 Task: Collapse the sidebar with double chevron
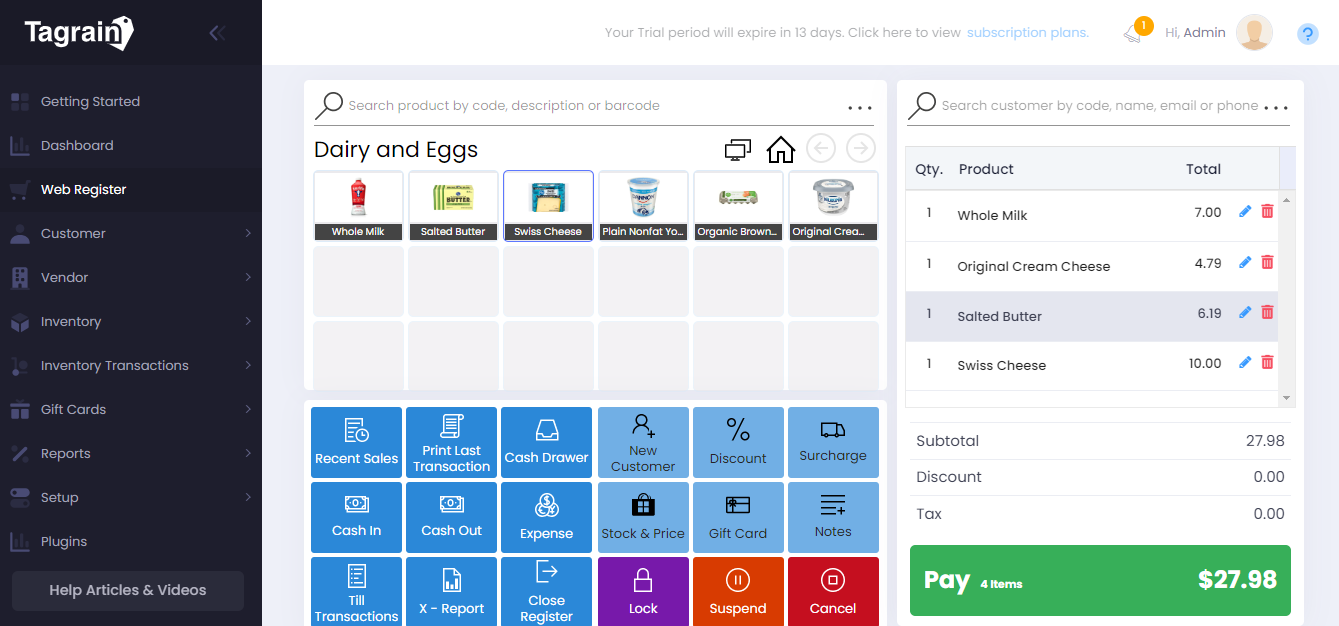point(217,33)
